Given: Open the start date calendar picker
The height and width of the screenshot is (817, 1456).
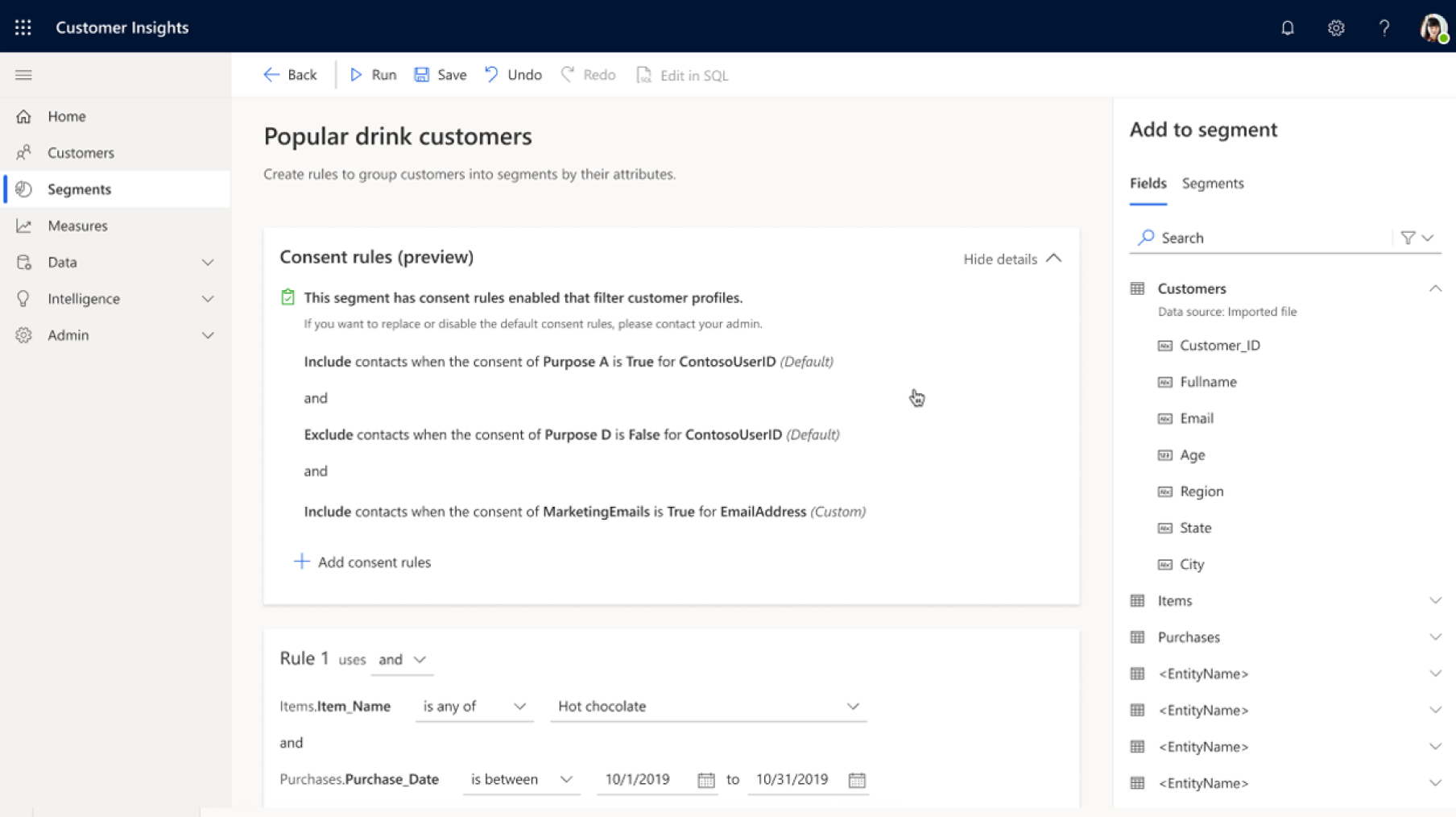Looking at the screenshot, I should tap(706, 780).
